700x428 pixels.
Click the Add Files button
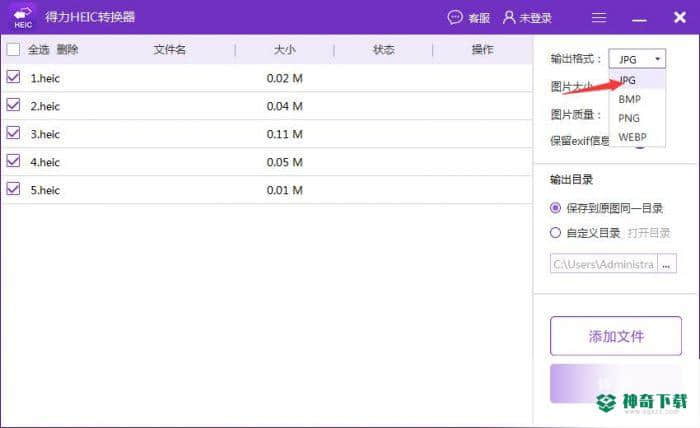(616, 336)
